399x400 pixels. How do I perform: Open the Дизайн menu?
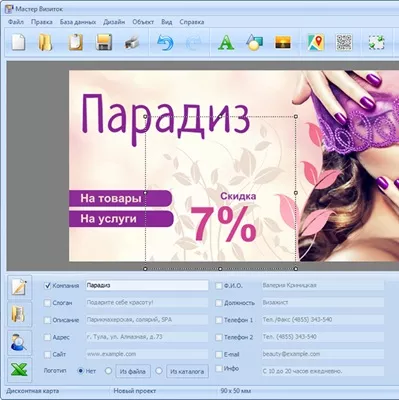click(114, 22)
